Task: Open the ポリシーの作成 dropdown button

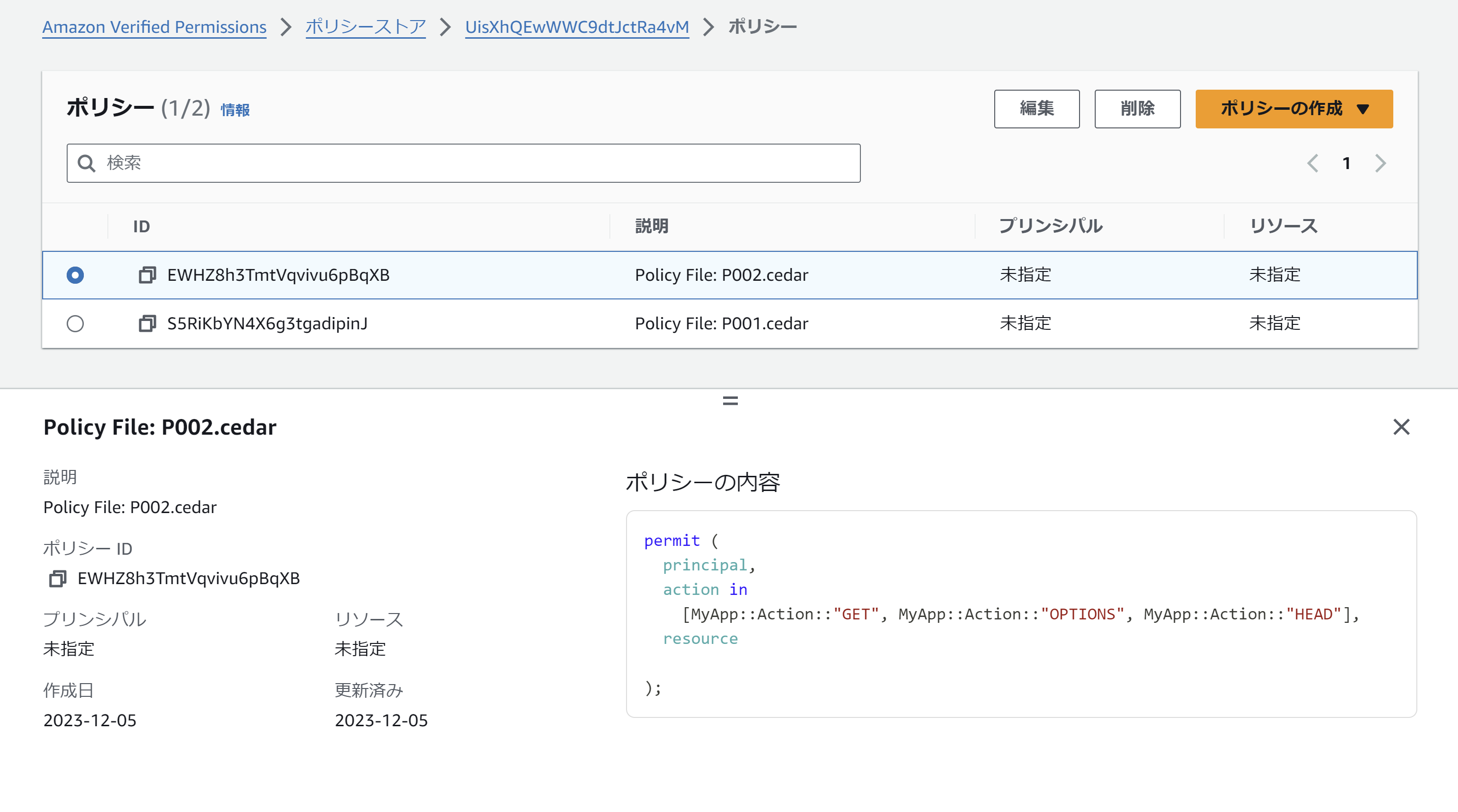Action: pyautogui.click(x=1281, y=109)
